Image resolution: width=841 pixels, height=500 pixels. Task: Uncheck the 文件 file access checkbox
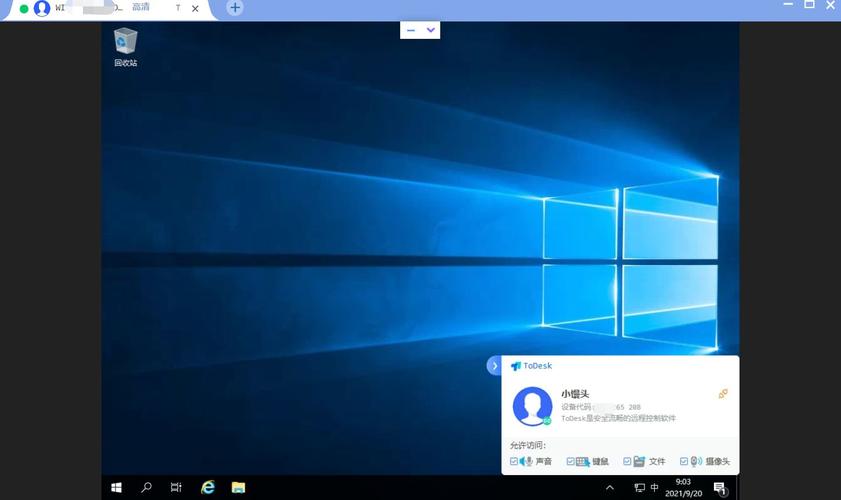627,461
